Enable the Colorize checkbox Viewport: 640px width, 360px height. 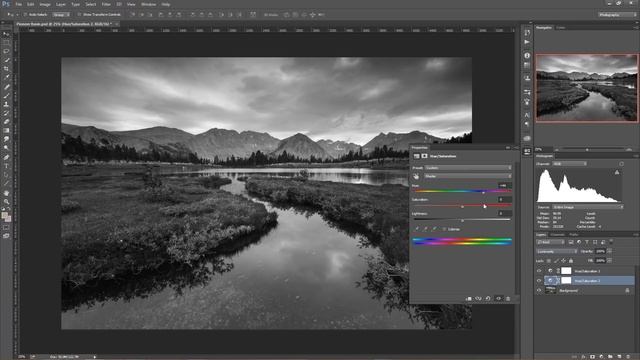pos(444,229)
